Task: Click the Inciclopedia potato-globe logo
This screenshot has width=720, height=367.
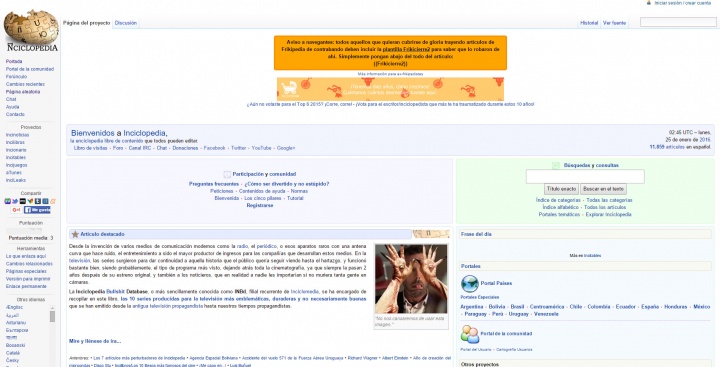Action: [x=31, y=30]
